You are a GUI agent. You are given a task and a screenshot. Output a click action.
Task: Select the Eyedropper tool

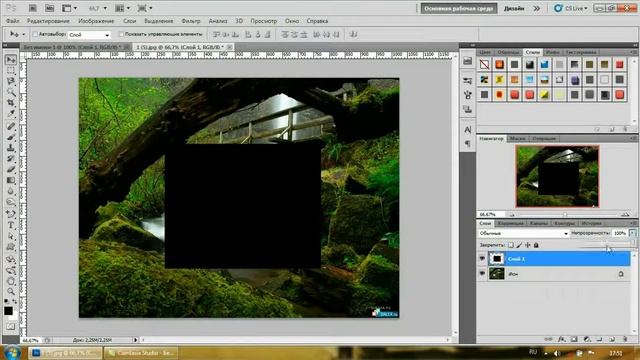pyautogui.click(x=11, y=113)
